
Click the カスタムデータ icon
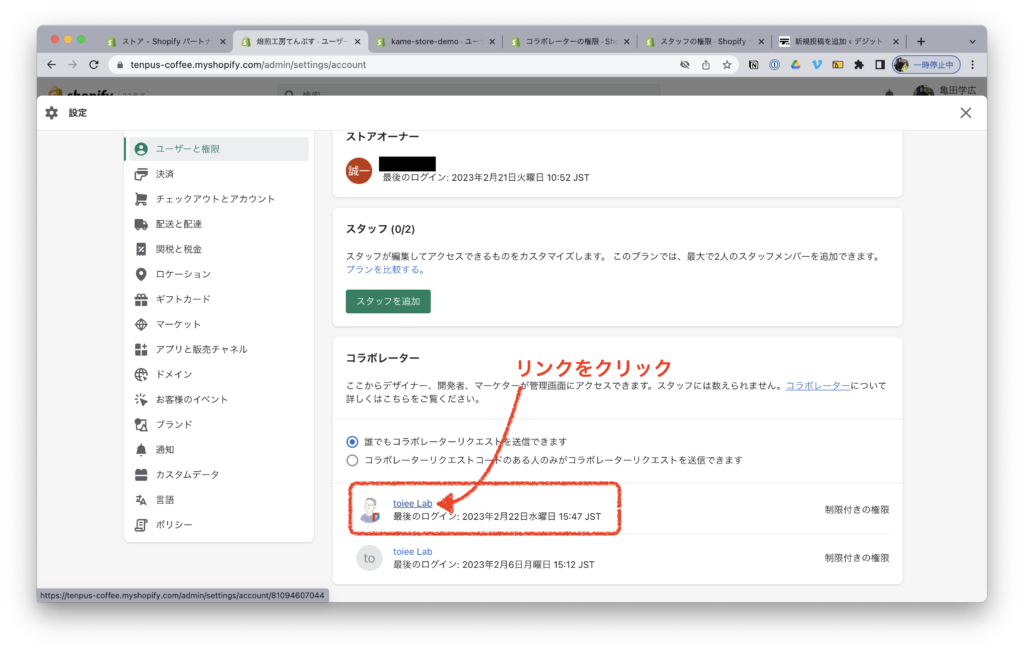pos(141,475)
